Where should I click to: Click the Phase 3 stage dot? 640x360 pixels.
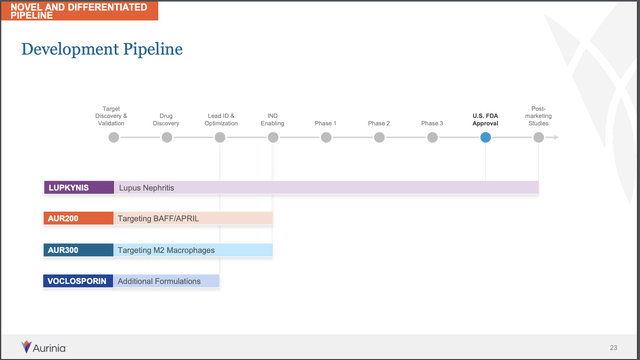tap(432, 138)
